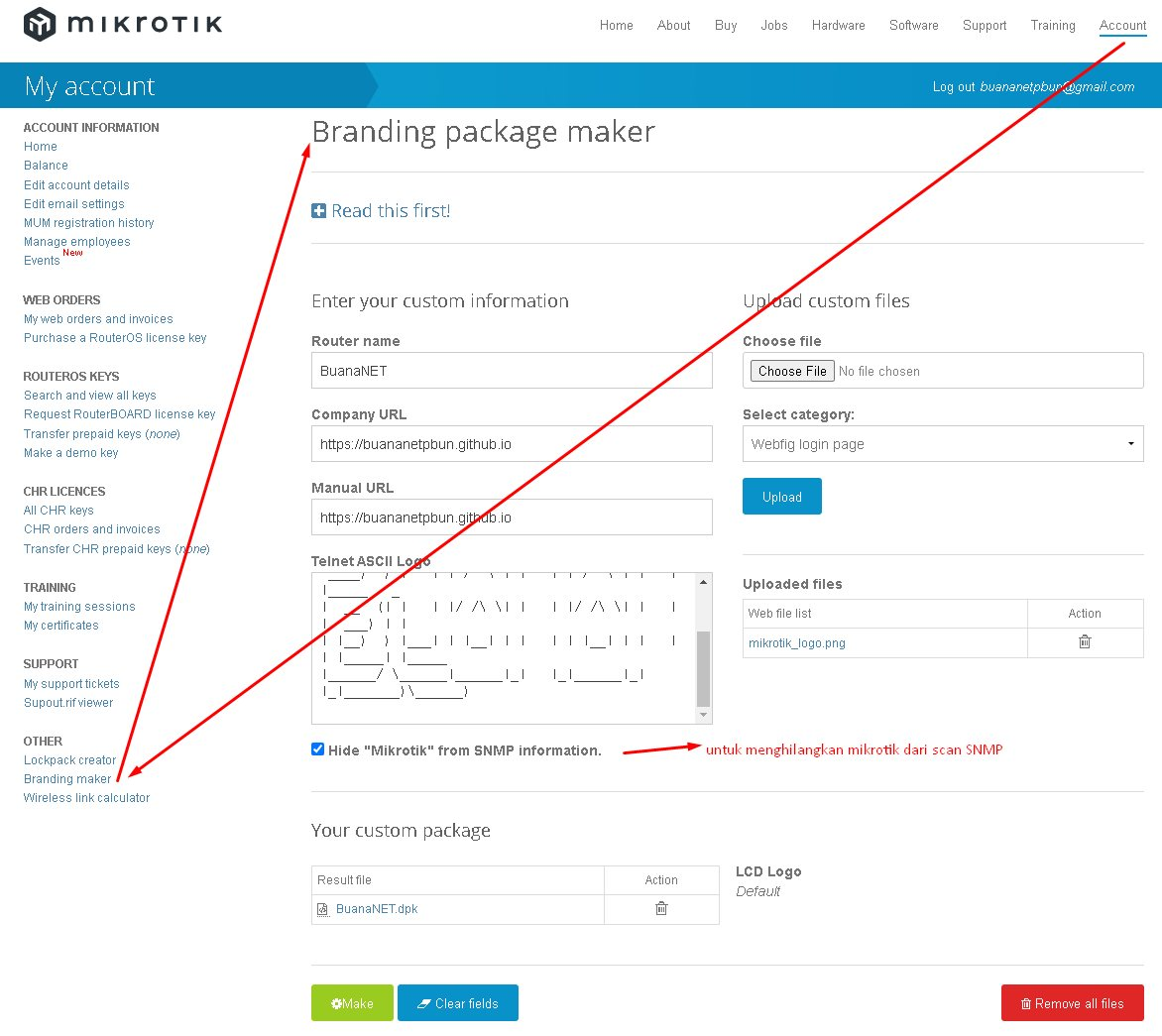Click the mikrotik_logo.png file link

(797, 642)
